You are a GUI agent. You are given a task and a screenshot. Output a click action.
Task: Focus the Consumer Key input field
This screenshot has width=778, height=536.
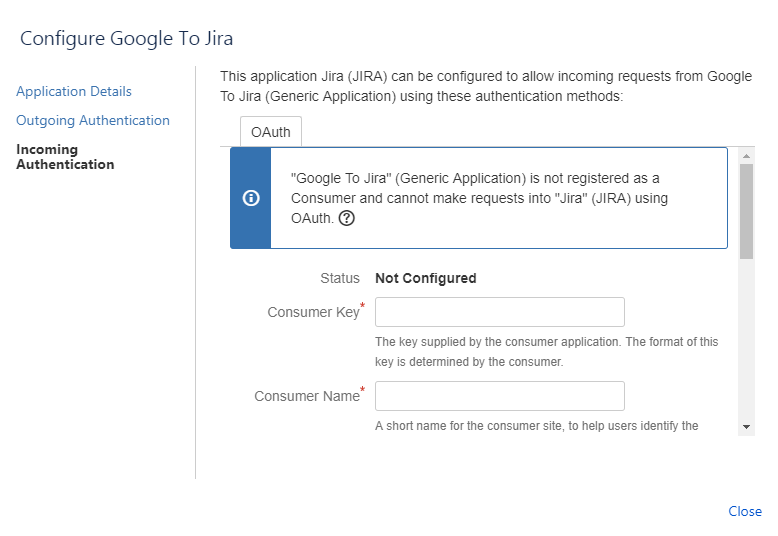pos(500,312)
